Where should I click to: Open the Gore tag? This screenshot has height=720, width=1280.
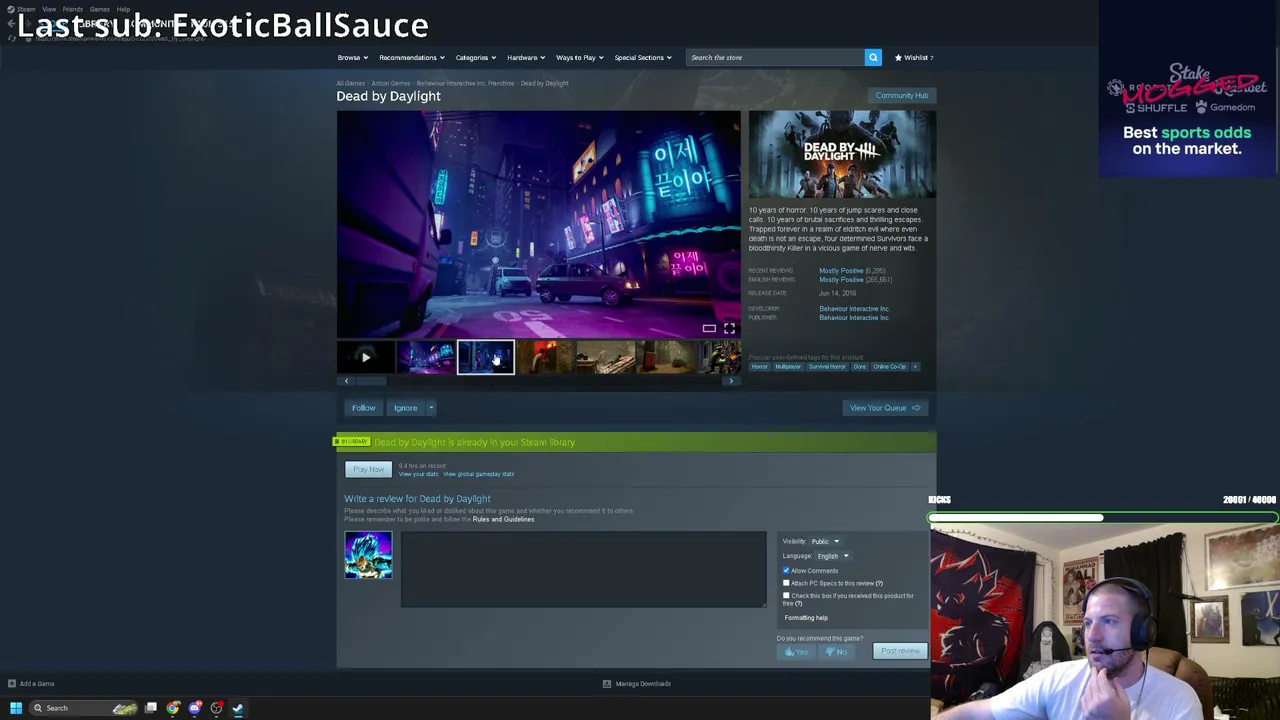click(x=859, y=367)
